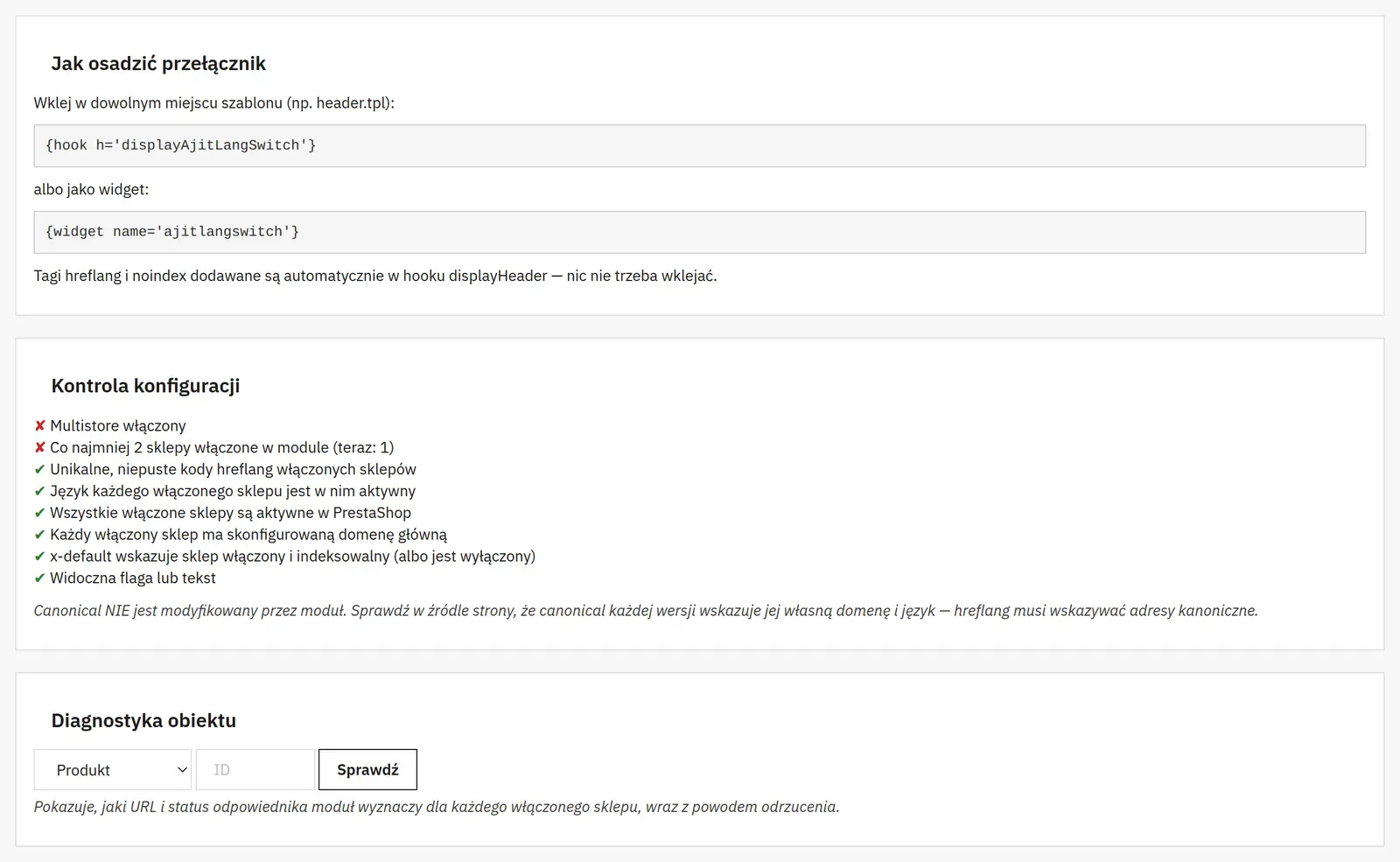This screenshot has height=862, width=1400.
Task: Click the Kontrola konfiguracji heading
Action: pyautogui.click(x=145, y=386)
